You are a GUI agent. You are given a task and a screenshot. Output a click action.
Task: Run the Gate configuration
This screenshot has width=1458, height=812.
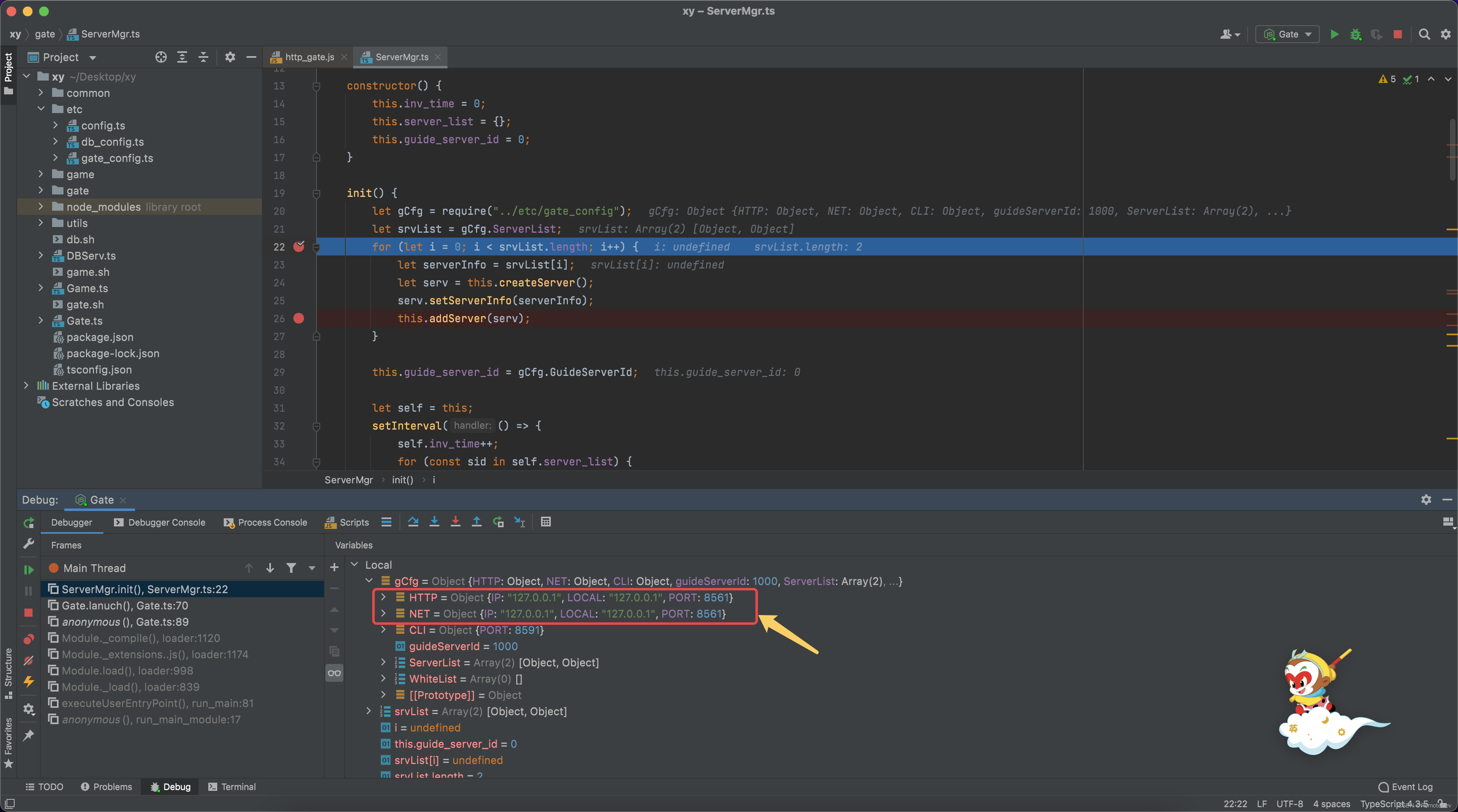(1334, 34)
